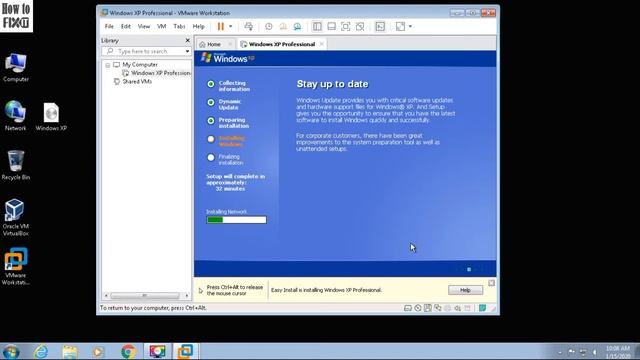Open the Network desktop icon

coord(16,116)
